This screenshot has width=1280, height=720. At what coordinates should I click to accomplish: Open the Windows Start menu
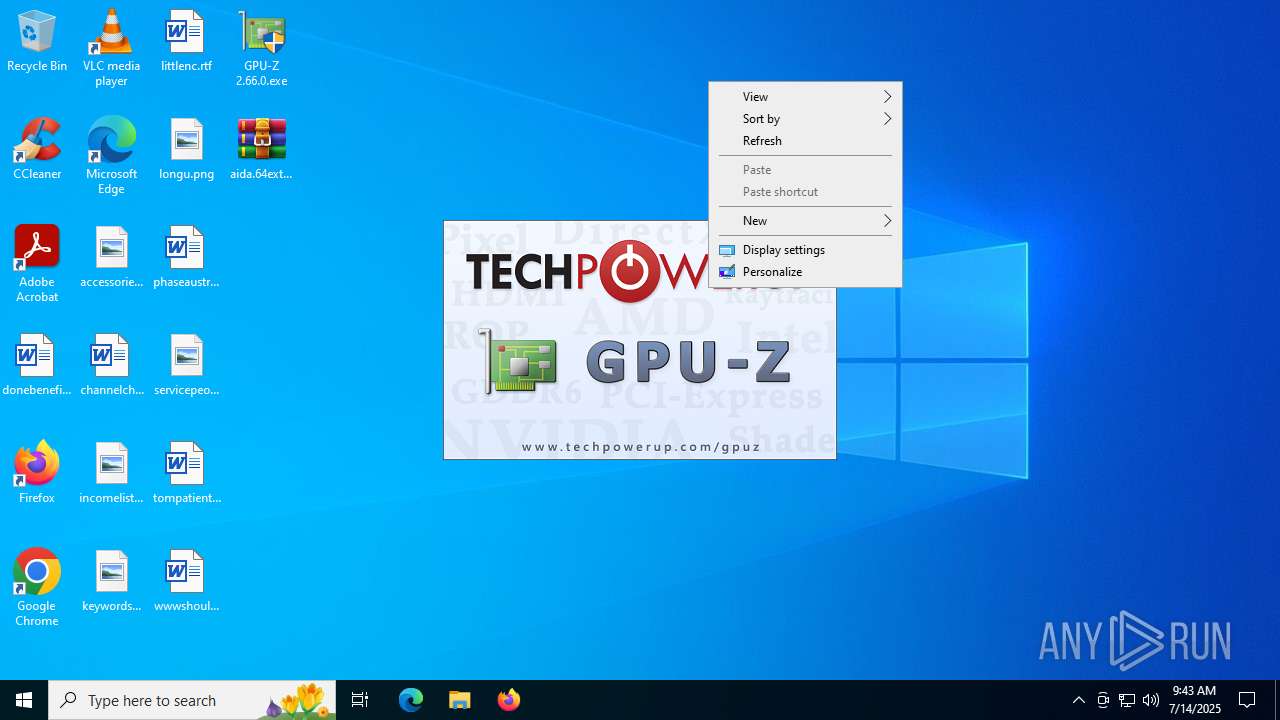[x=24, y=700]
